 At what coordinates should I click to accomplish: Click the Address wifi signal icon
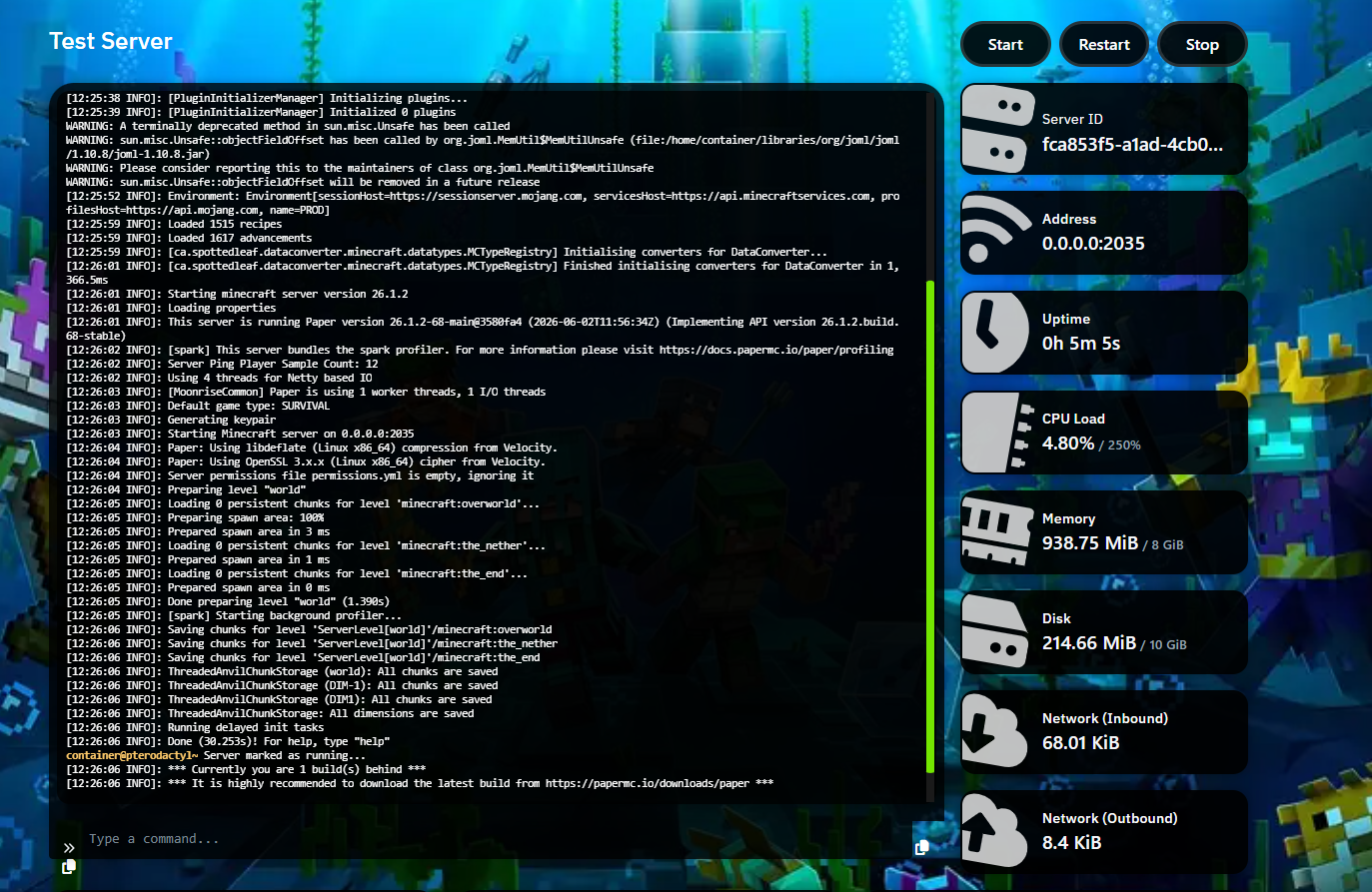995,232
